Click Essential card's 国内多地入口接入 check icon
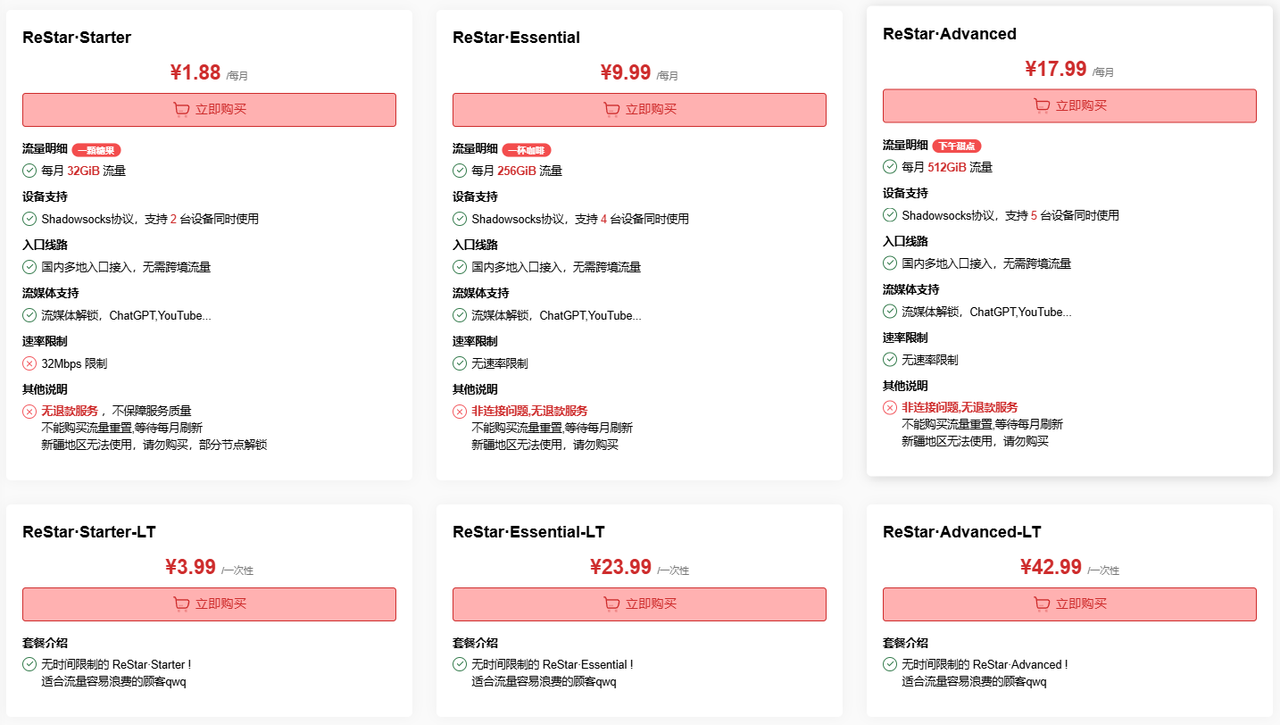Viewport: 1280px width, 725px height. click(x=460, y=267)
